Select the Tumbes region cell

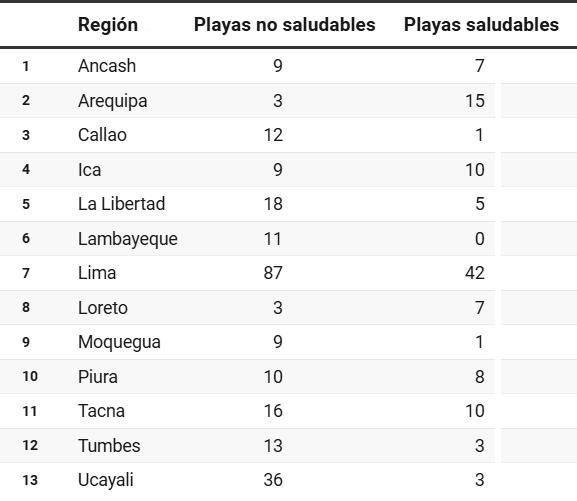(x=109, y=446)
